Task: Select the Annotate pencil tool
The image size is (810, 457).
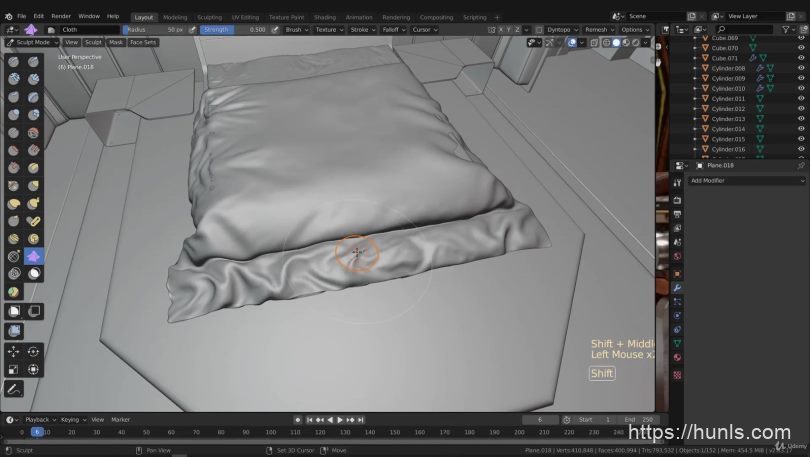Action: point(13,389)
